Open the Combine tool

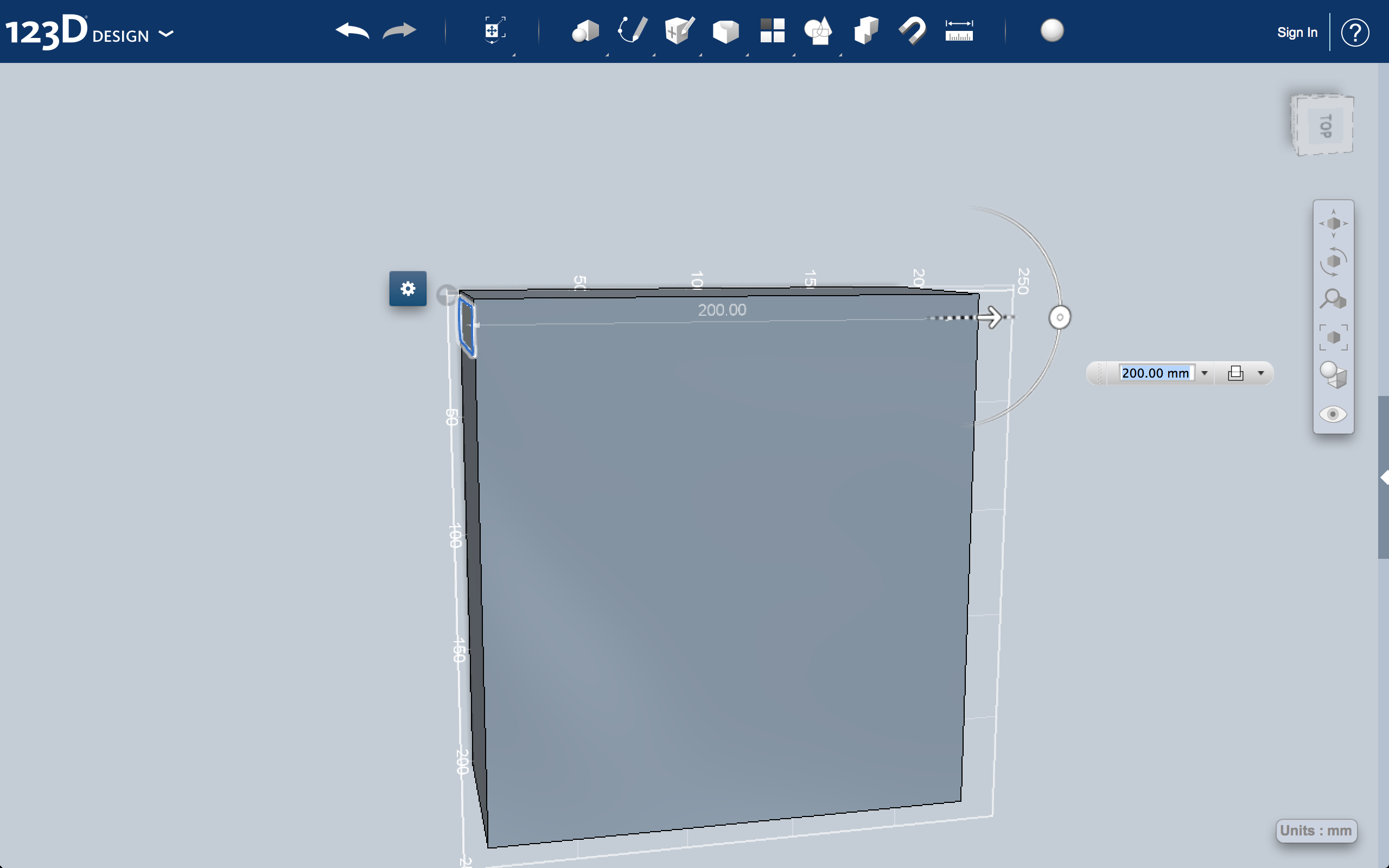pos(818,31)
